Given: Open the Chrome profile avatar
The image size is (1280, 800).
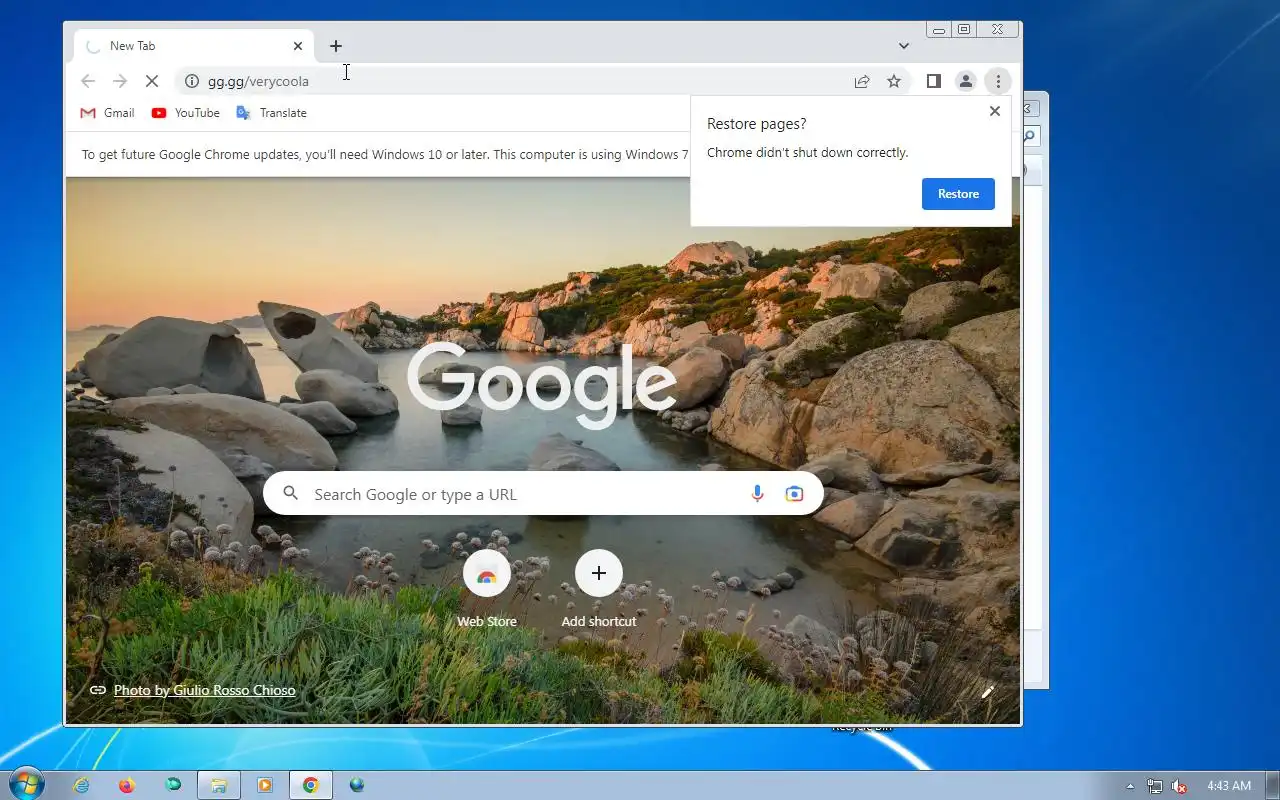Looking at the screenshot, I should click(965, 81).
